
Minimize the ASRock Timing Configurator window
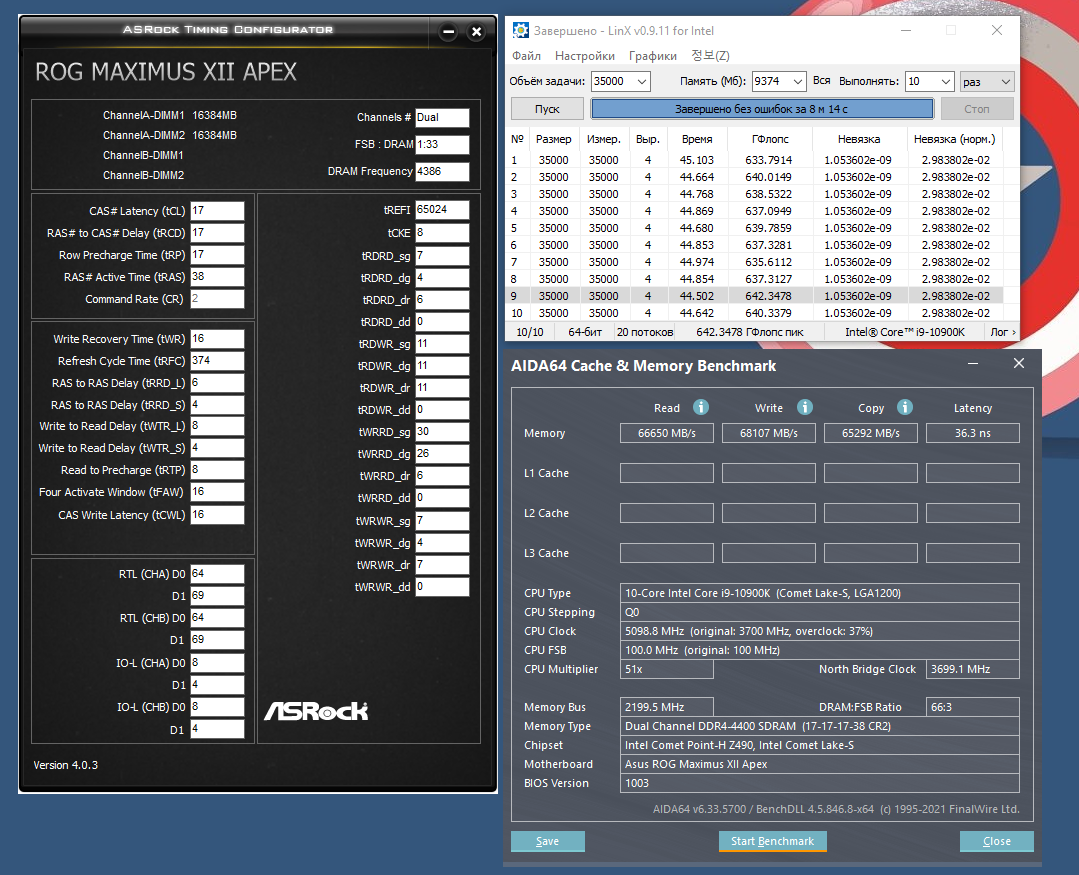pos(448,32)
